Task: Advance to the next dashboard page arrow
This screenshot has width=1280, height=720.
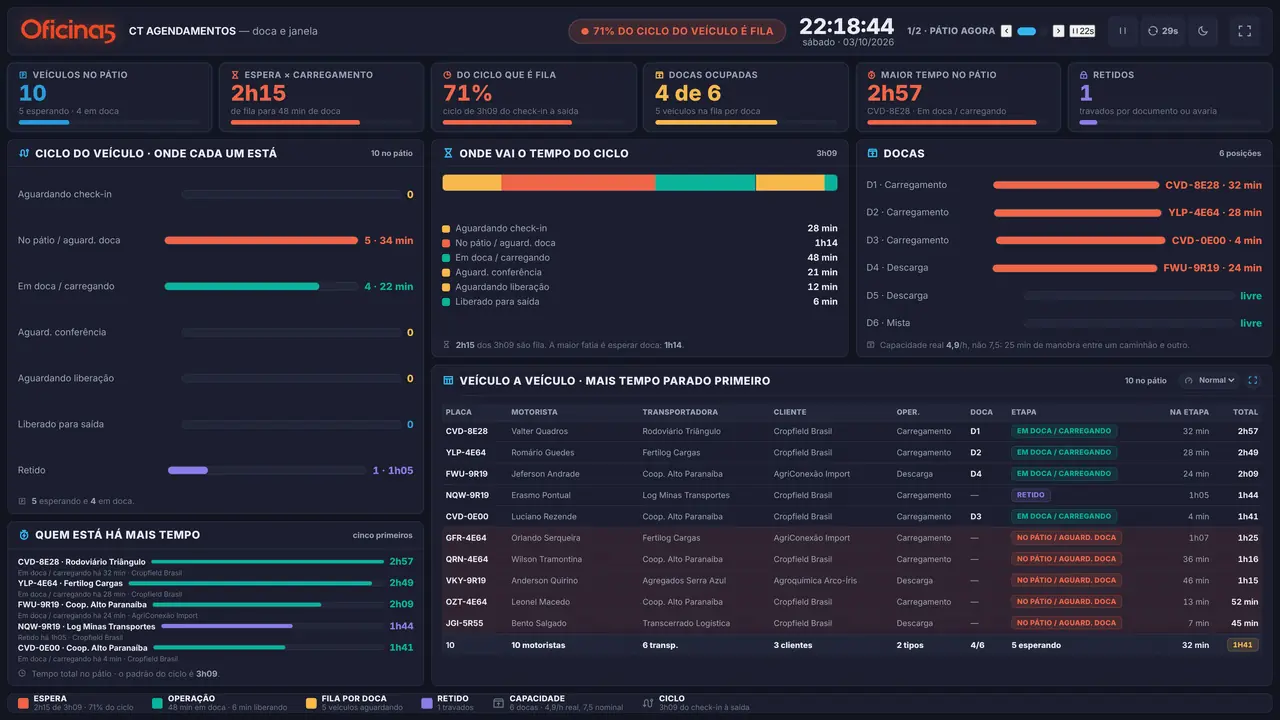Action: coord(1058,31)
